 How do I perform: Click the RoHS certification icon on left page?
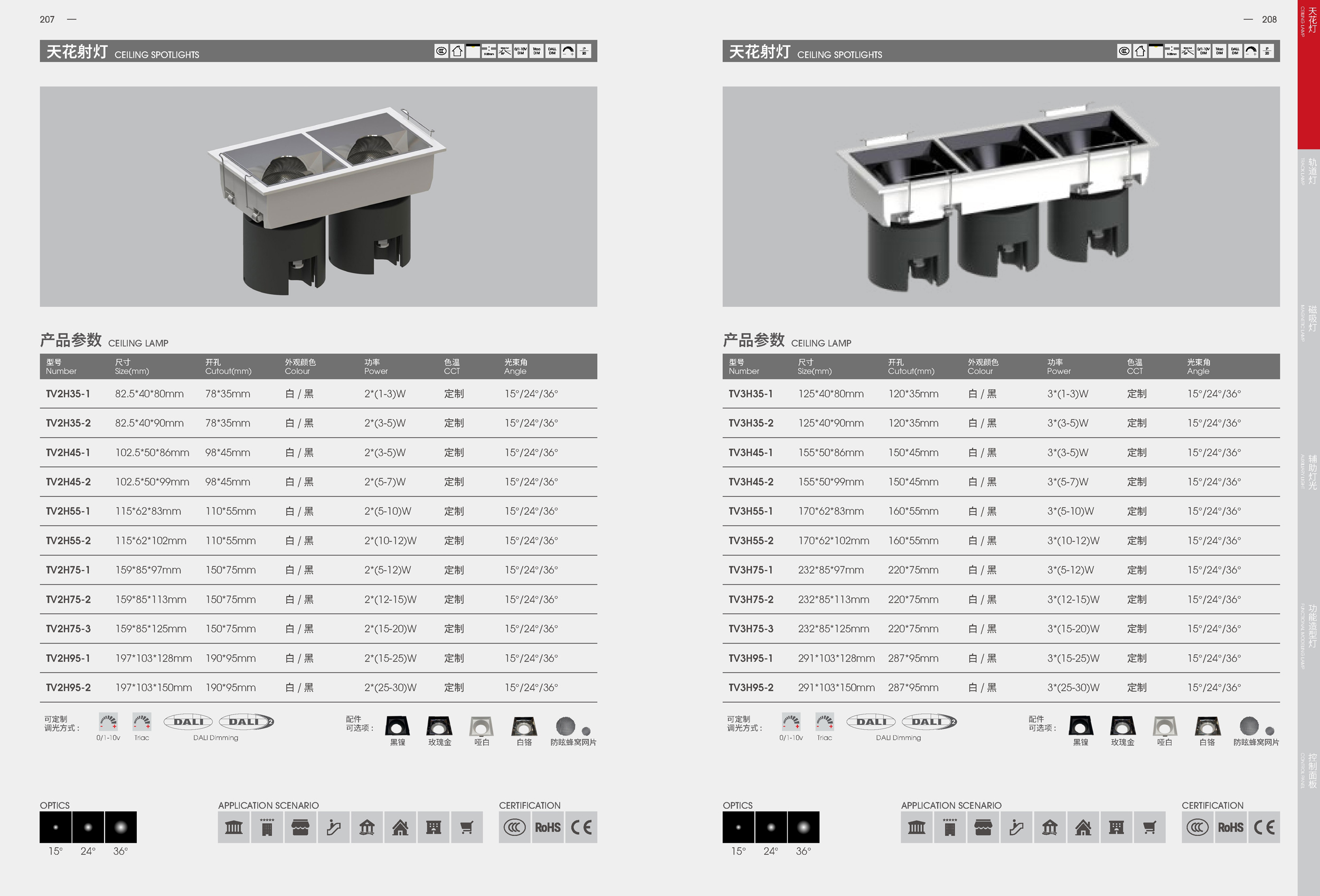click(548, 827)
